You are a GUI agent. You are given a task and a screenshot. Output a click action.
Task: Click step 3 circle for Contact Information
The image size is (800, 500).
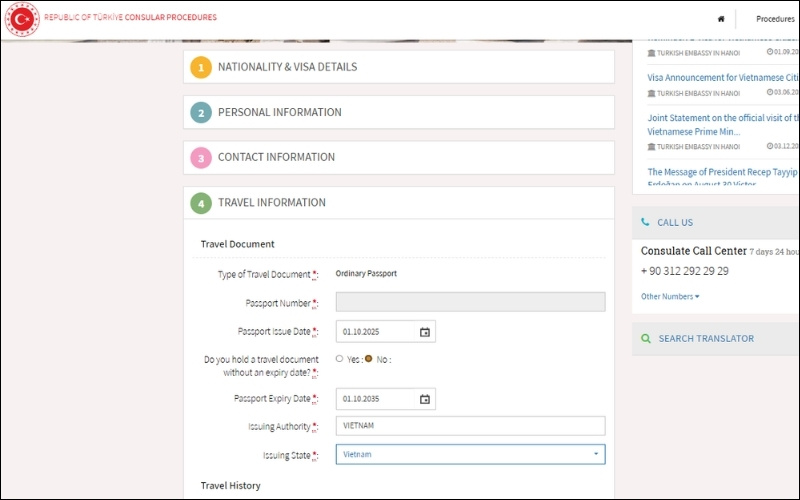(201, 158)
